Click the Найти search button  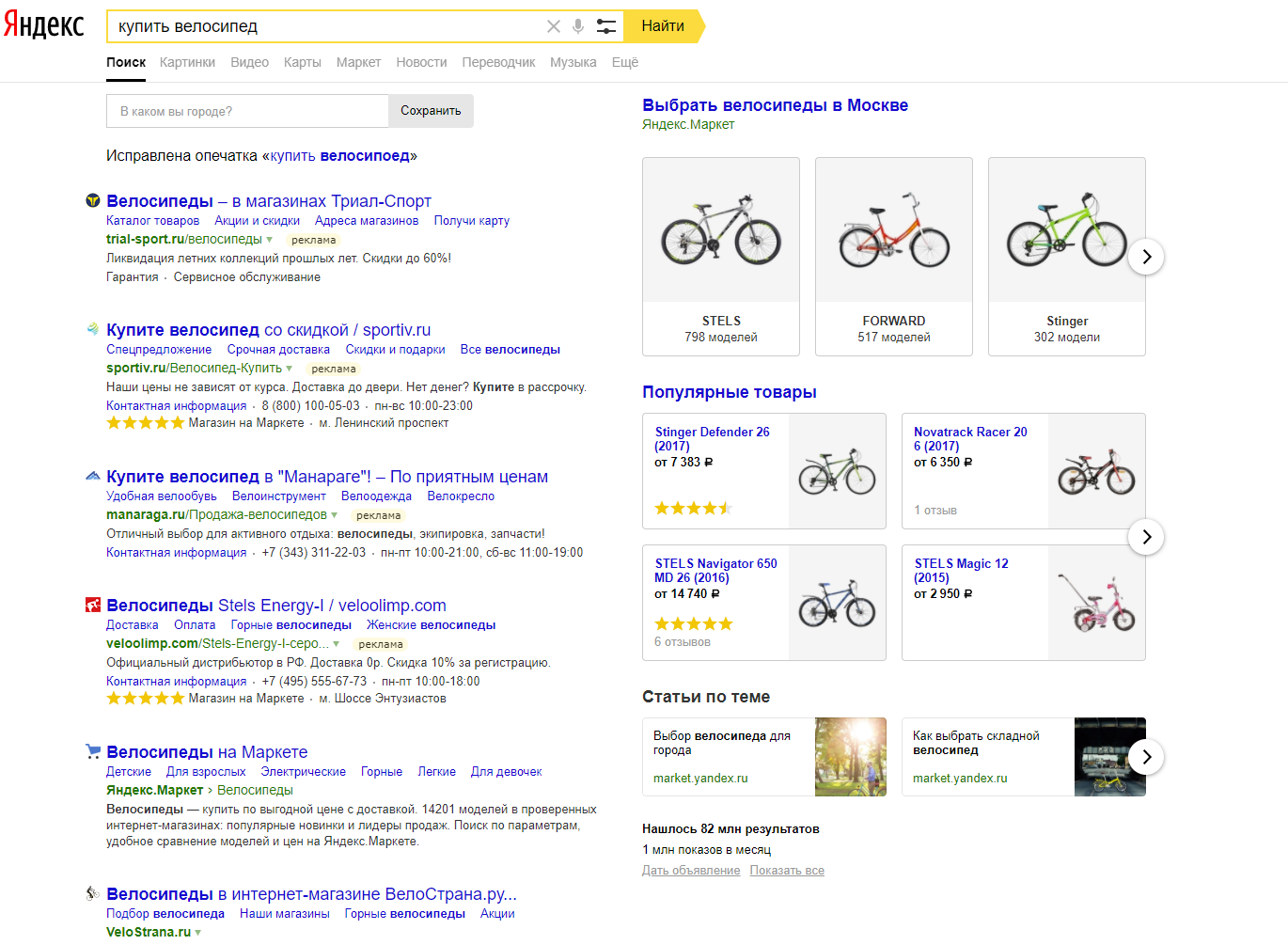click(664, 26)
